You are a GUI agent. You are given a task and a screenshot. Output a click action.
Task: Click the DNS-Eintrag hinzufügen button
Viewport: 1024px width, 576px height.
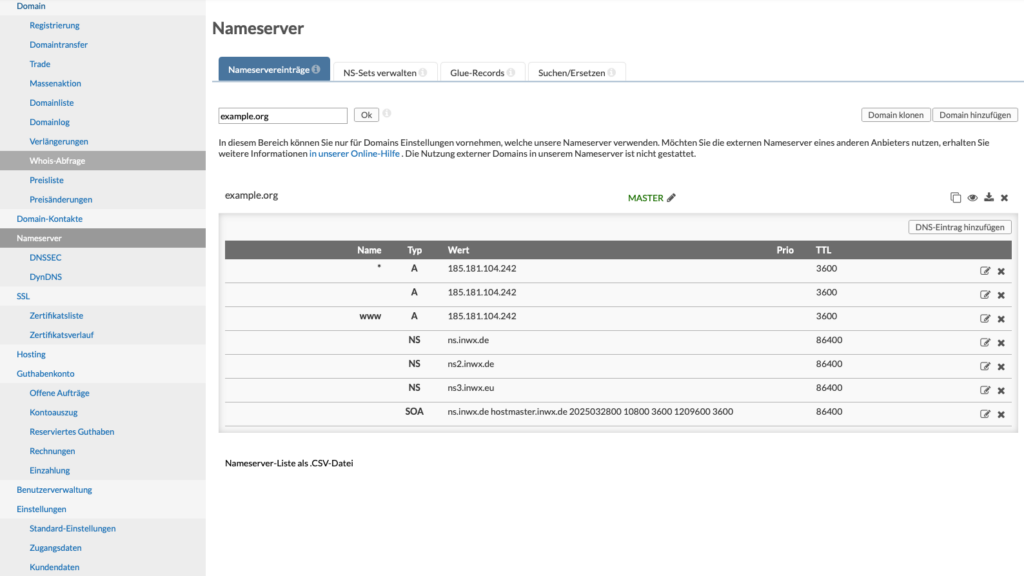(x=958, y=226)
